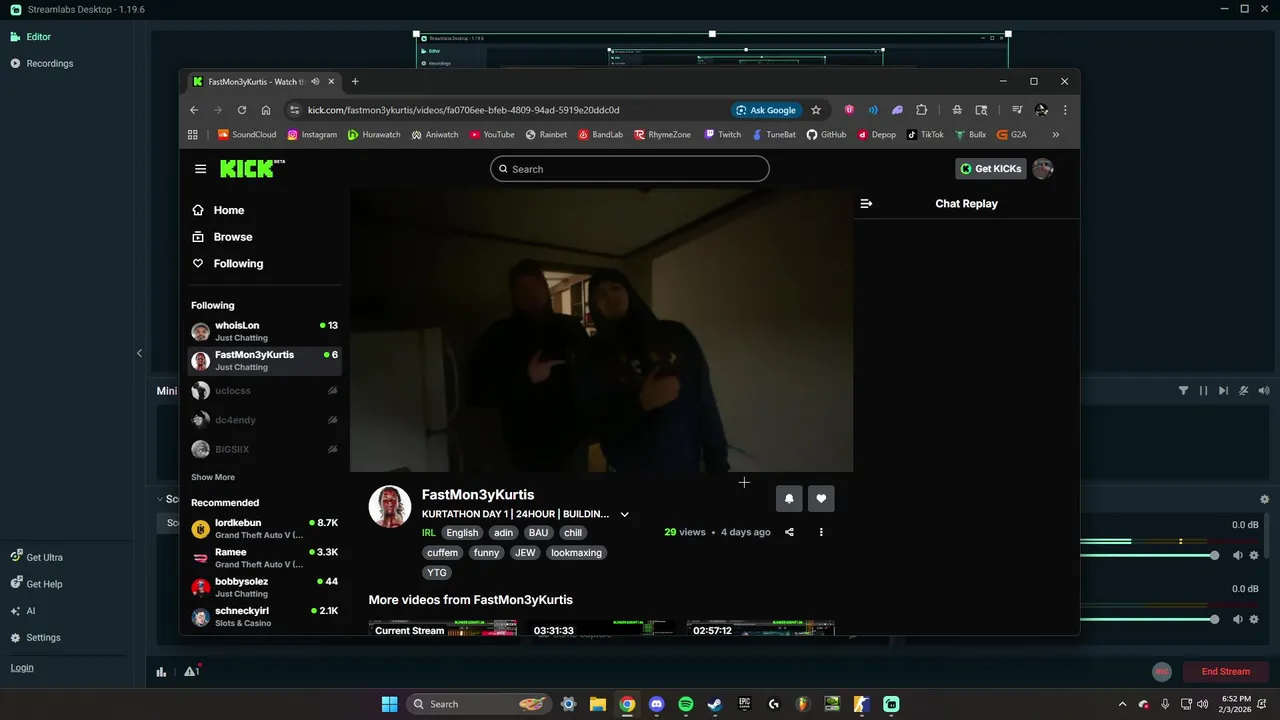The height and width of the screenshot is (720, 1280).
Task: Select the lordkebun recommended channel
Action: click(x=265, y=528)
